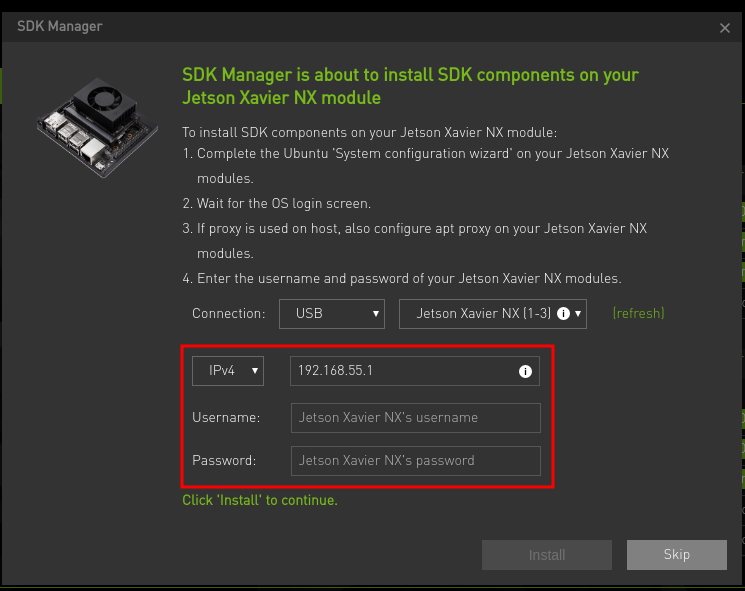Click step 3 about configuring apt proxy

coord(415,240)
